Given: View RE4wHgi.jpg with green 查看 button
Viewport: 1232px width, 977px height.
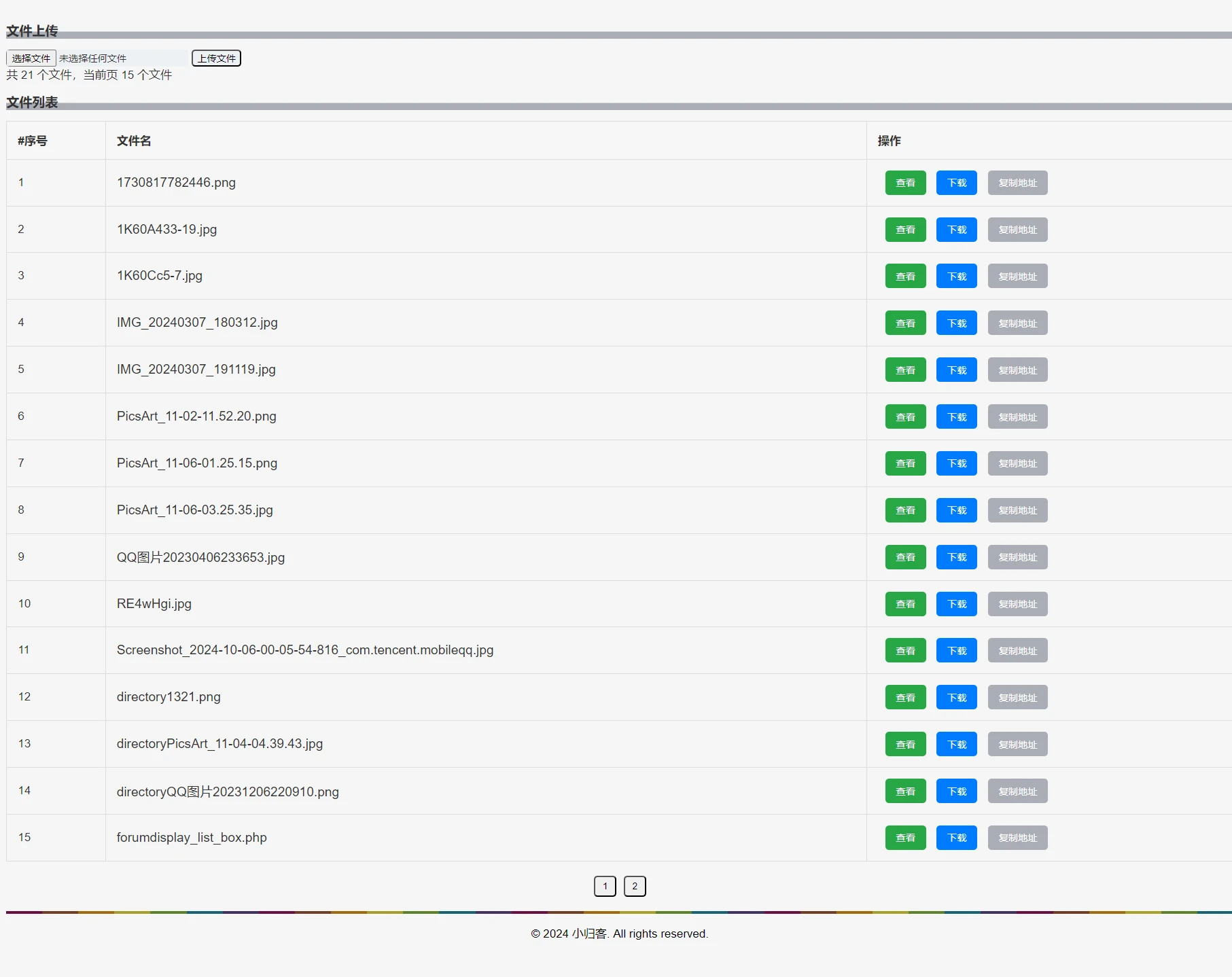Looking at the screenshot, I should pyautogui.click(x=905, y=604).
